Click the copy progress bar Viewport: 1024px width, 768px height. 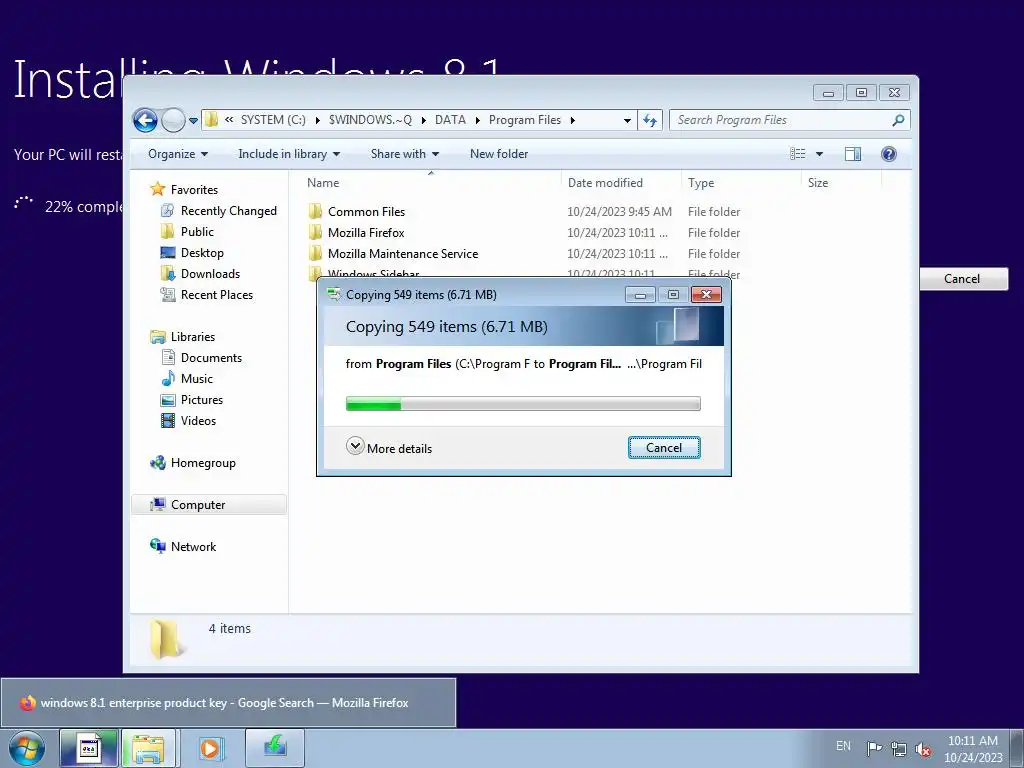(523, 404)
